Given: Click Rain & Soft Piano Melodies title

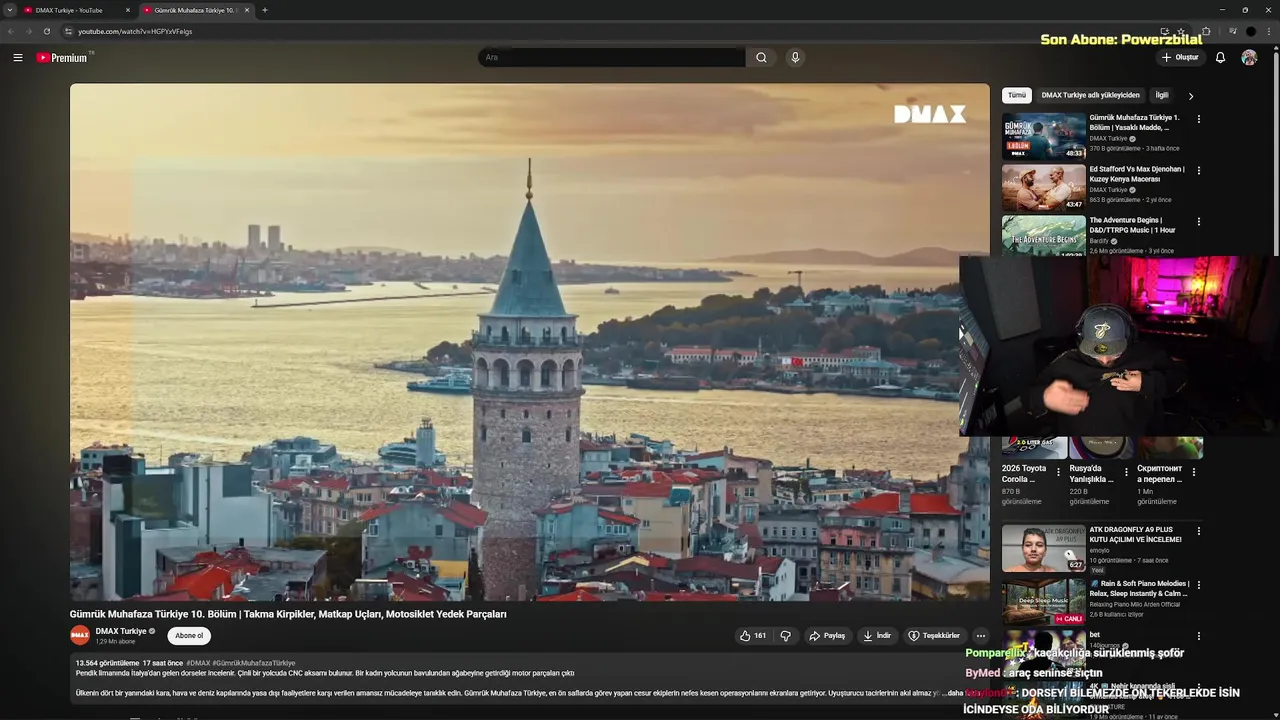Looking at the screenshot, I should [x=1139, y=588].
